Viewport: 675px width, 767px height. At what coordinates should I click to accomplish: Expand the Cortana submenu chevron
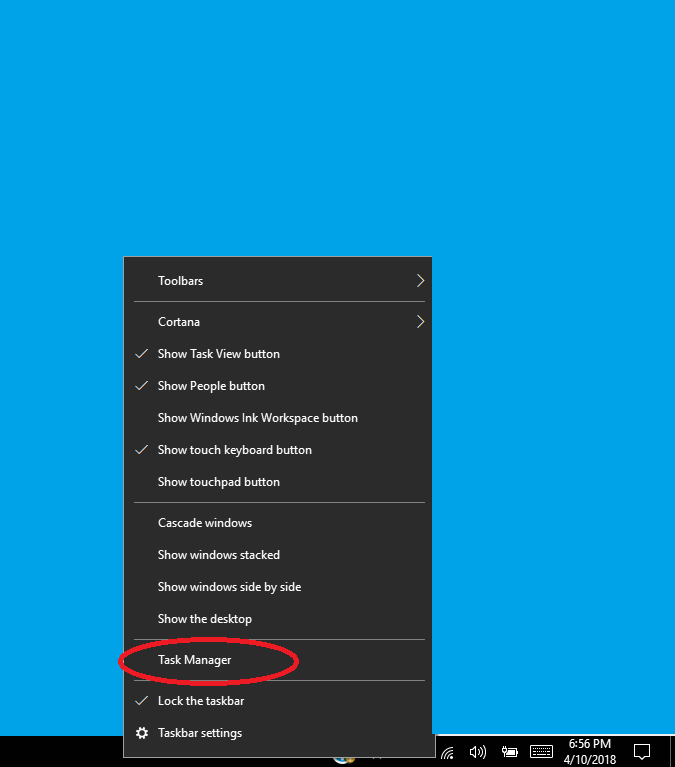[420, 322]
